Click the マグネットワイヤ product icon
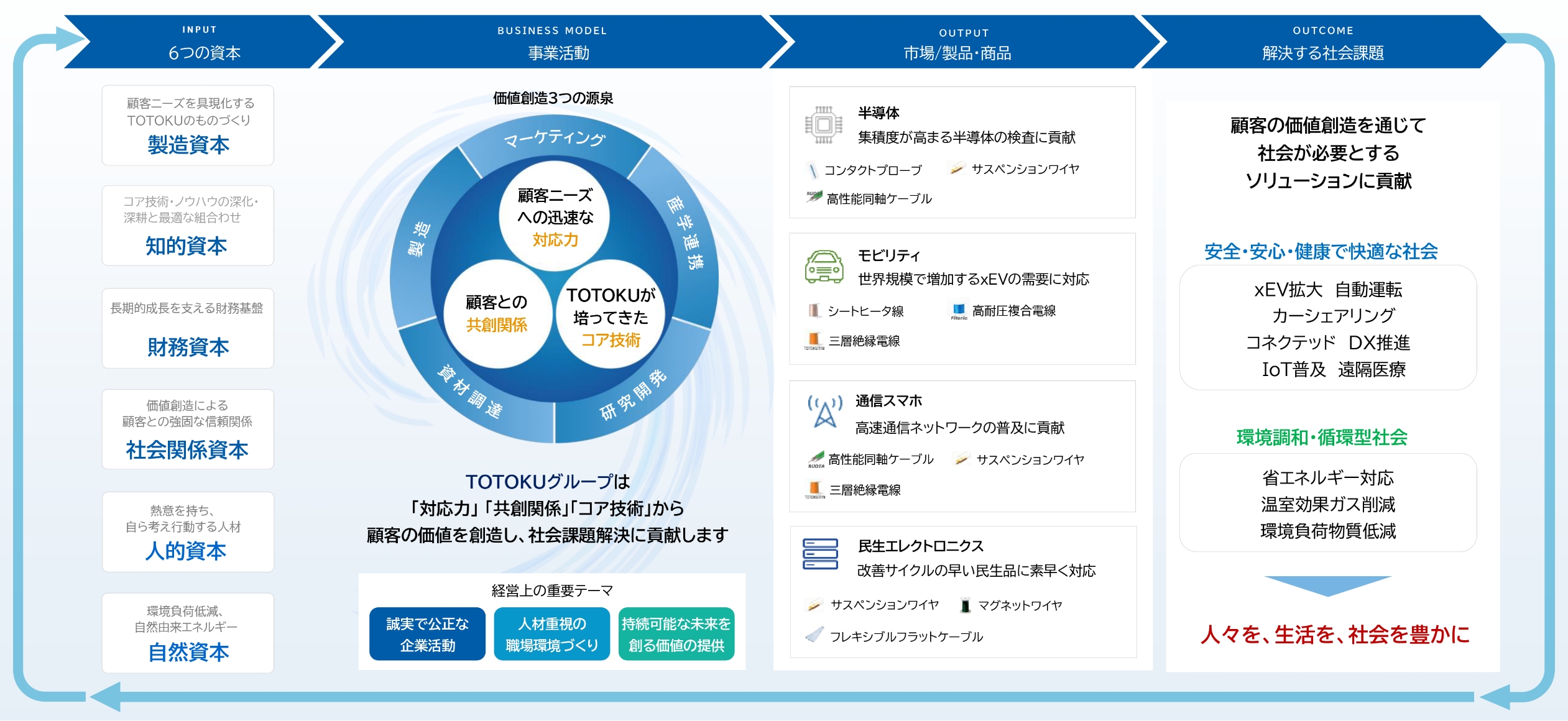Screen dimensions: 1568x721 pyautogui.click(x=965, y=605)
